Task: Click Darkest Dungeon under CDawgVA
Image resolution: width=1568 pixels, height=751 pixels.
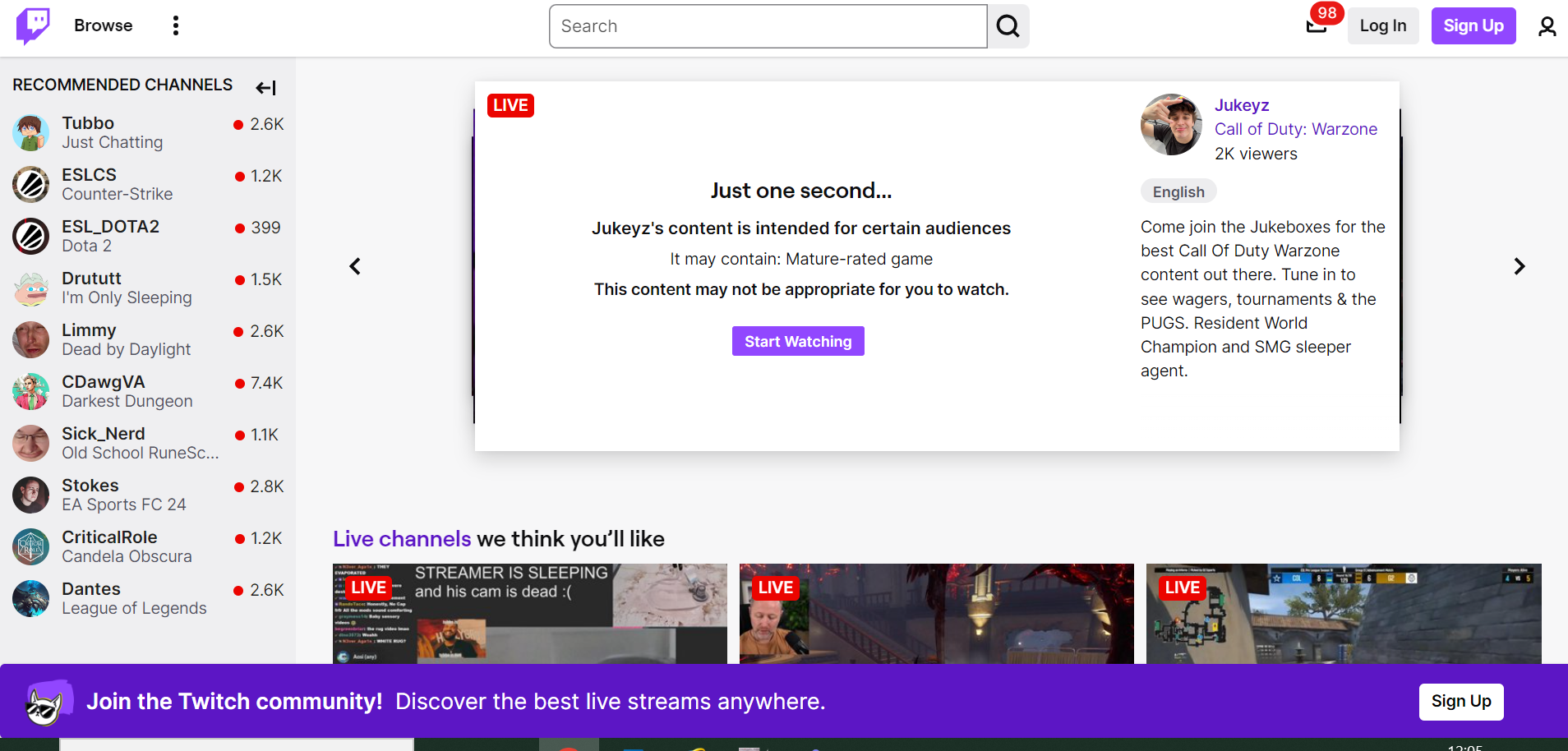Action: pos(127,402)
